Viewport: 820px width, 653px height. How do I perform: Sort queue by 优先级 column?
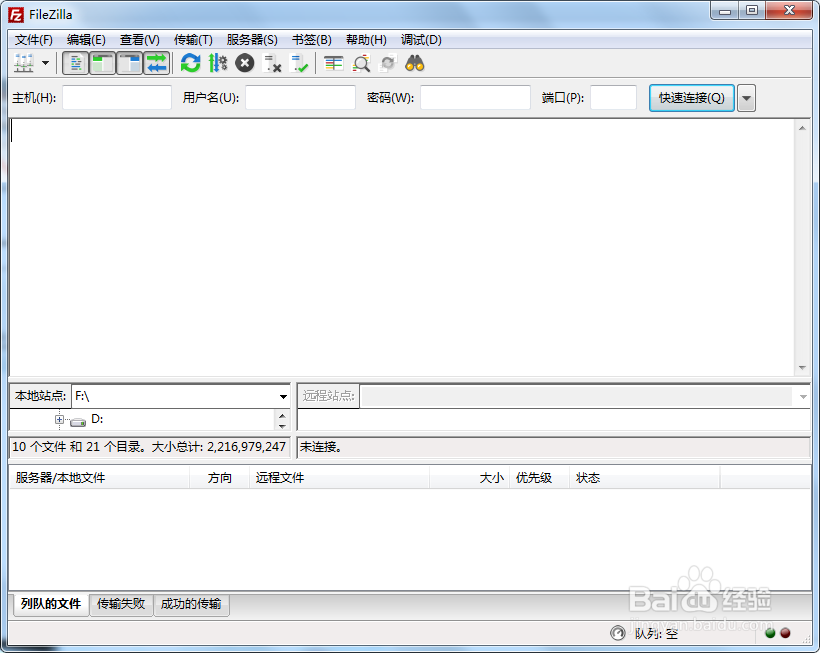539,477
